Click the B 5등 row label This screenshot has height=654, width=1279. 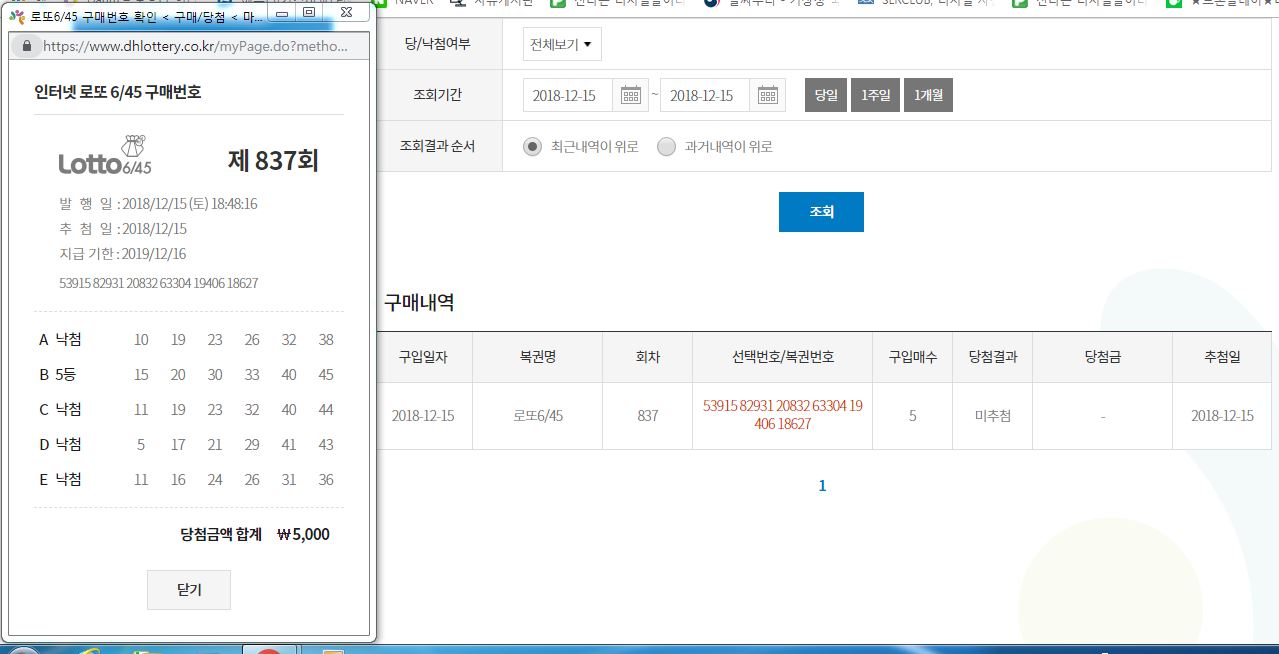tap(59, 375)
